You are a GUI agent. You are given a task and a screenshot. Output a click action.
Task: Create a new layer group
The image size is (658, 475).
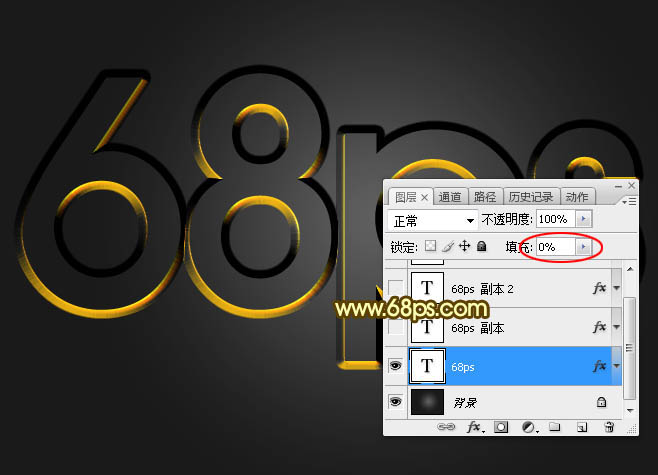point(555,427)
